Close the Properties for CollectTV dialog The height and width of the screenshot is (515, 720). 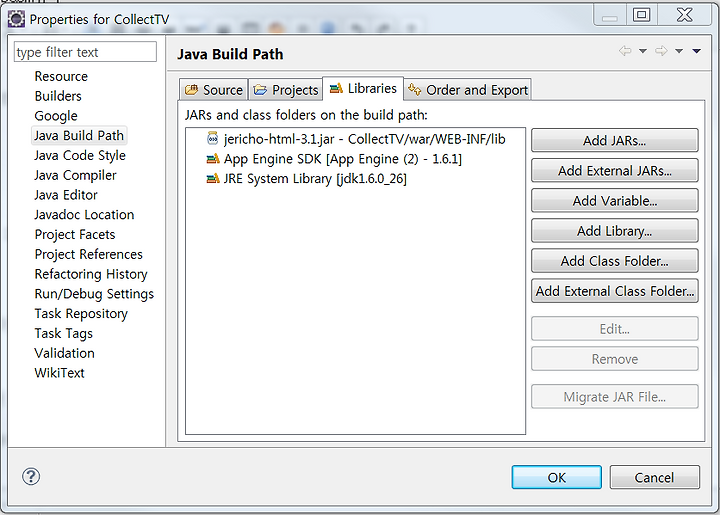coord(685,15)
